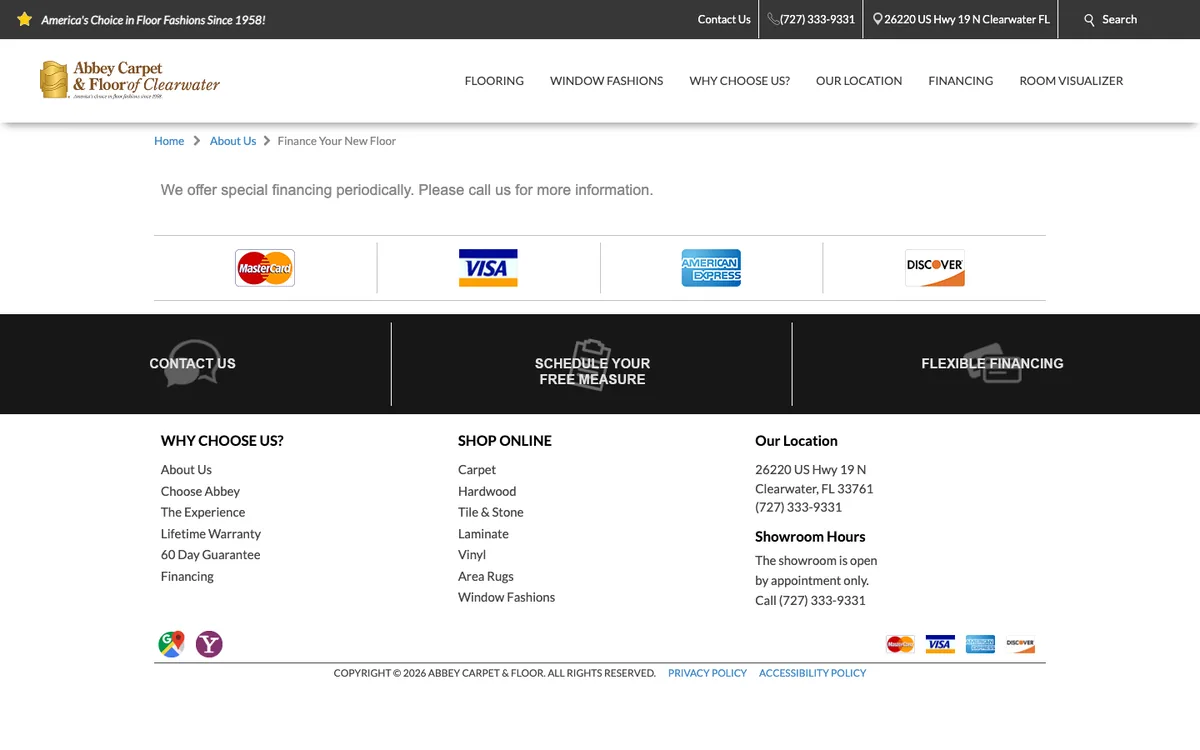Click the small VISA icon in footer
1200x750 pixels.
click(x=940, y=644)
